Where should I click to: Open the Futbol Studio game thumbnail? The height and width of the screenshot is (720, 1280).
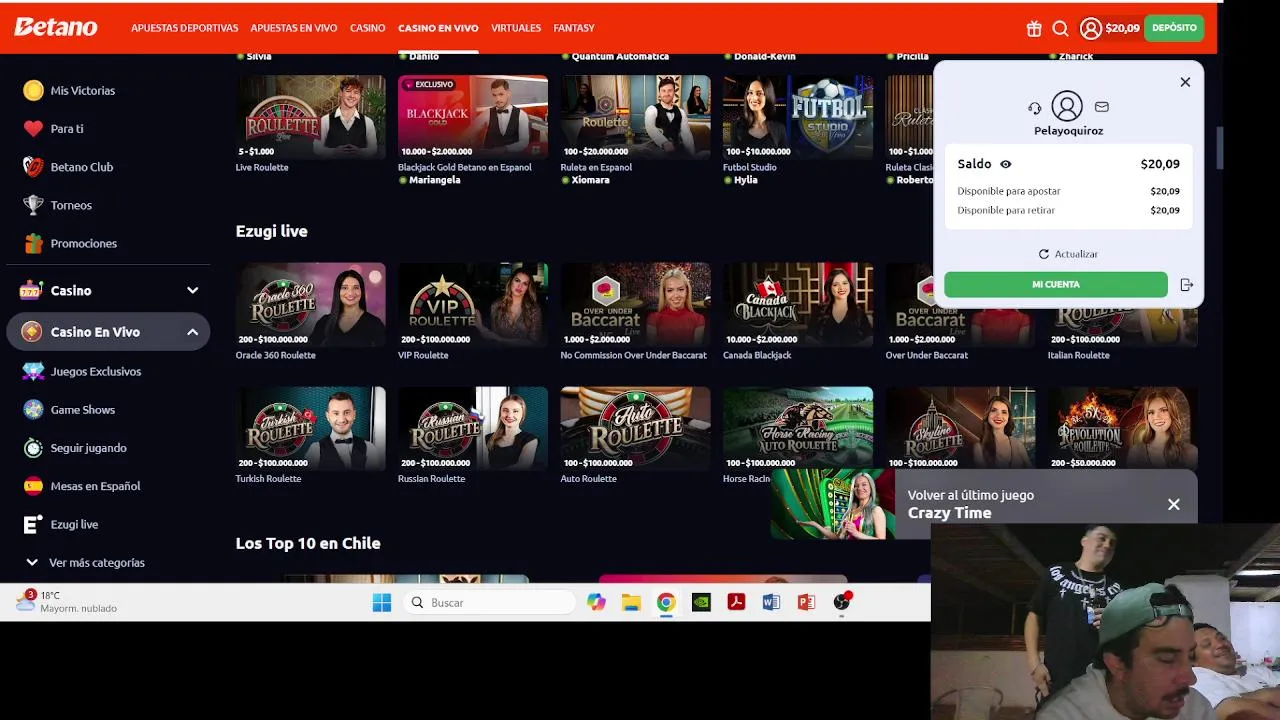pyautogui.click(x=798, y=117)
